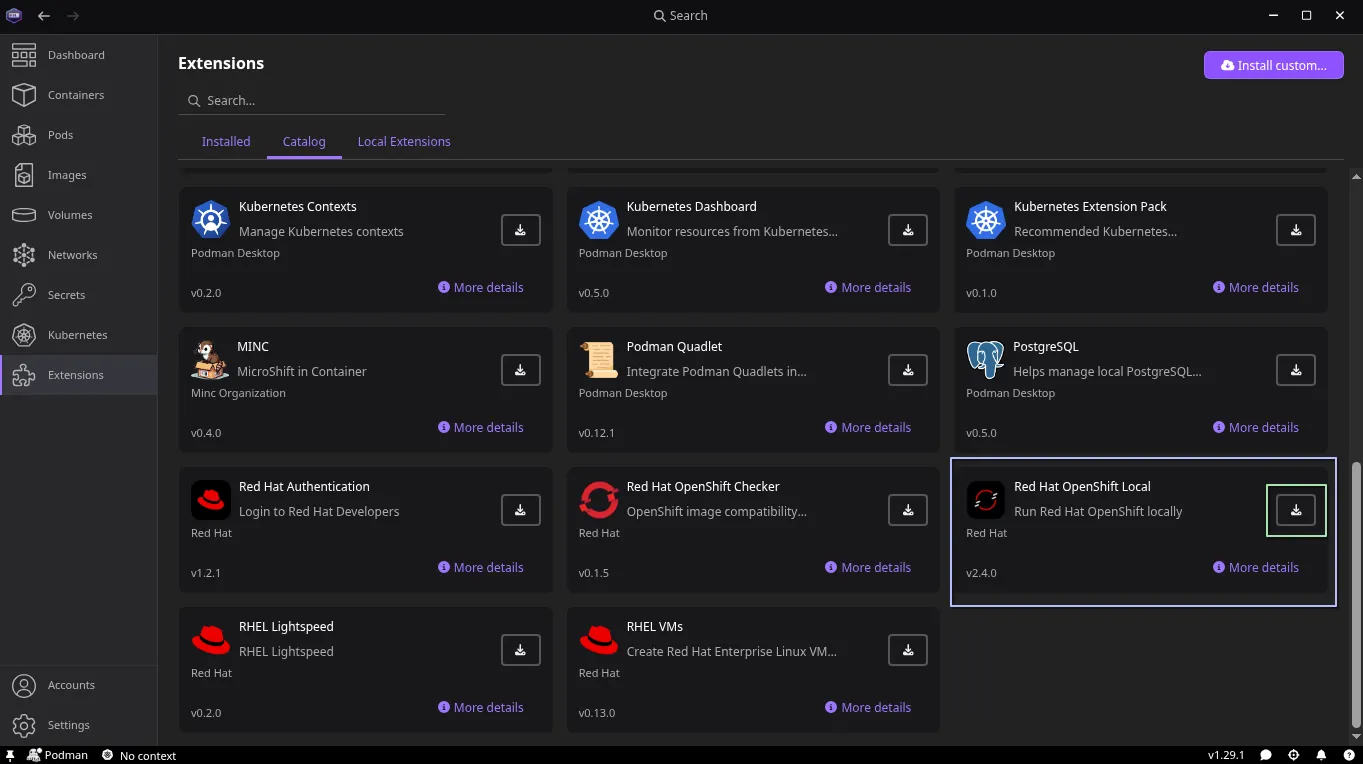Open the Pods section
The image size is (1363, 764).
pos(78,135)
